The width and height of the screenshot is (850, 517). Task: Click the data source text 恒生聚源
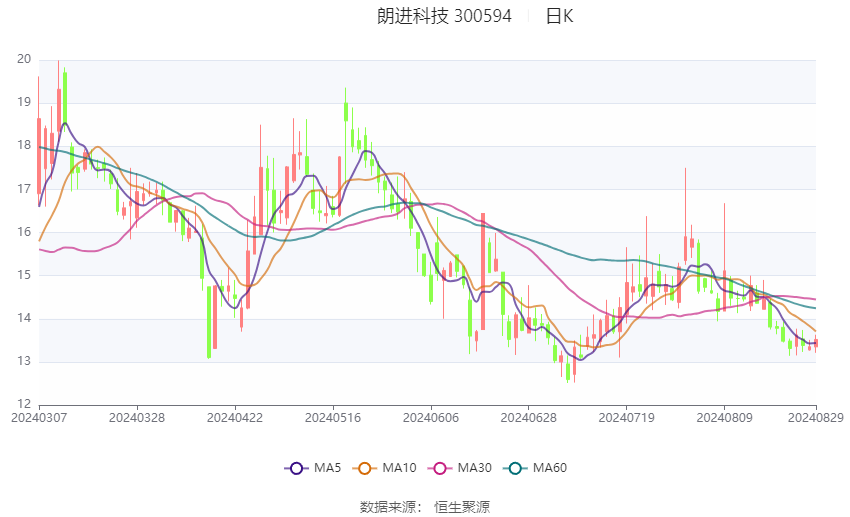[462, 507]
